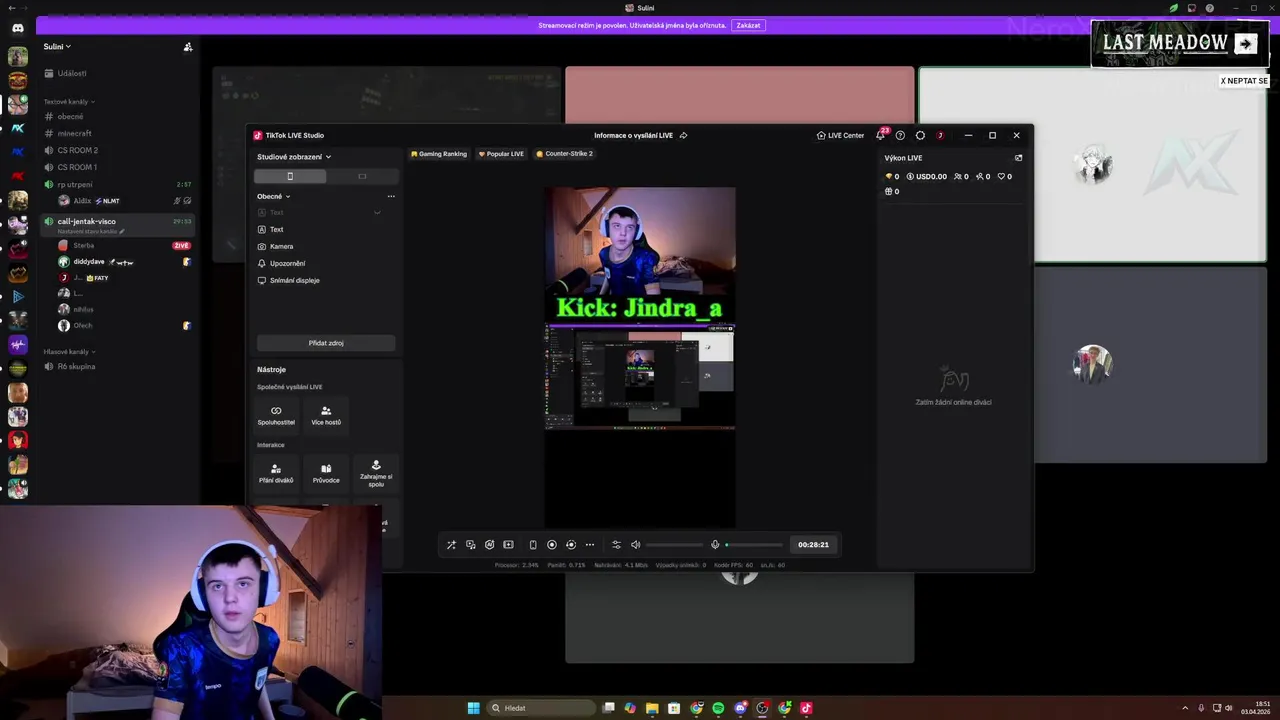Select the call-jentak-visco voice channel

pos(118,224)
